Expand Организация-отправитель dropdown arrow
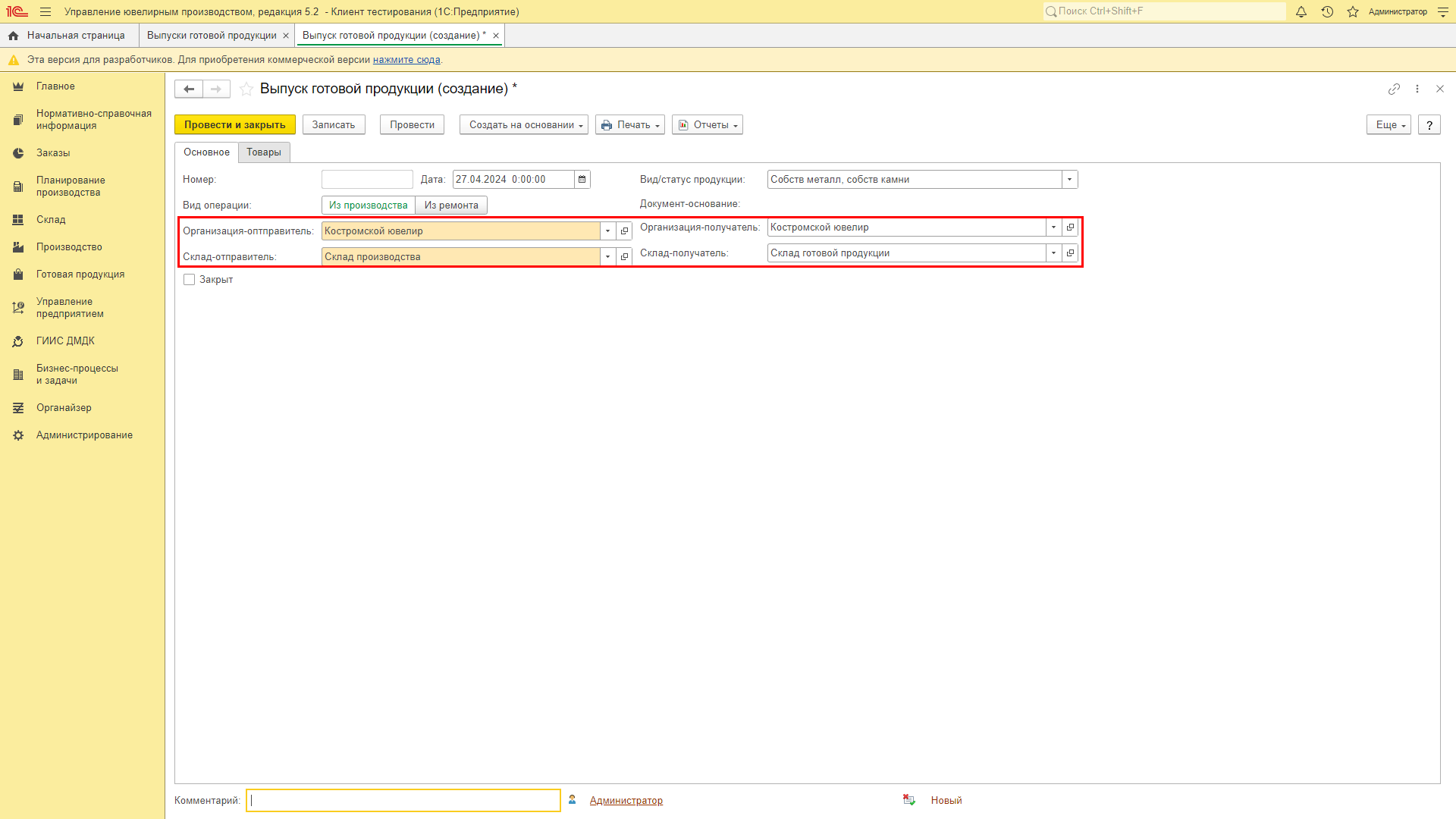Image resolution: width=1456 pixels, height=819 pixels. point(607,231)
